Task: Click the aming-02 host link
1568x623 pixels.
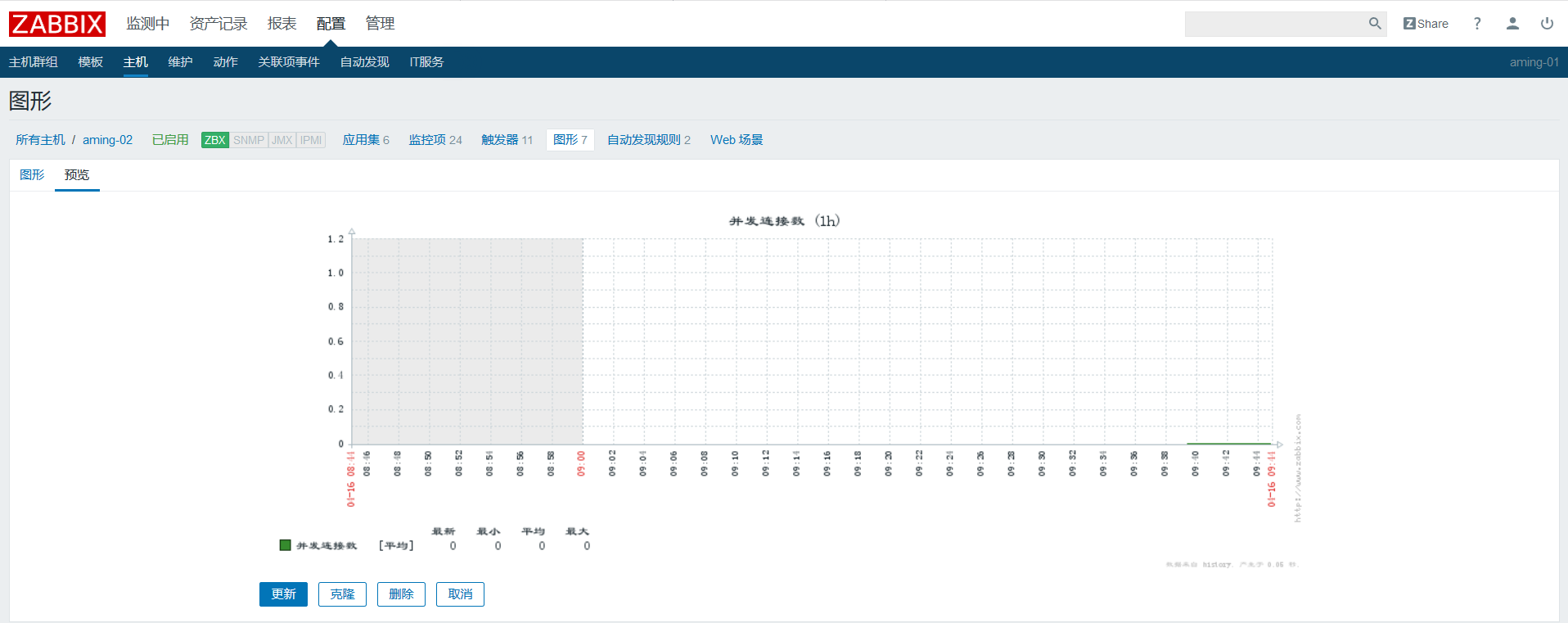Action: [x=107, y=140]
